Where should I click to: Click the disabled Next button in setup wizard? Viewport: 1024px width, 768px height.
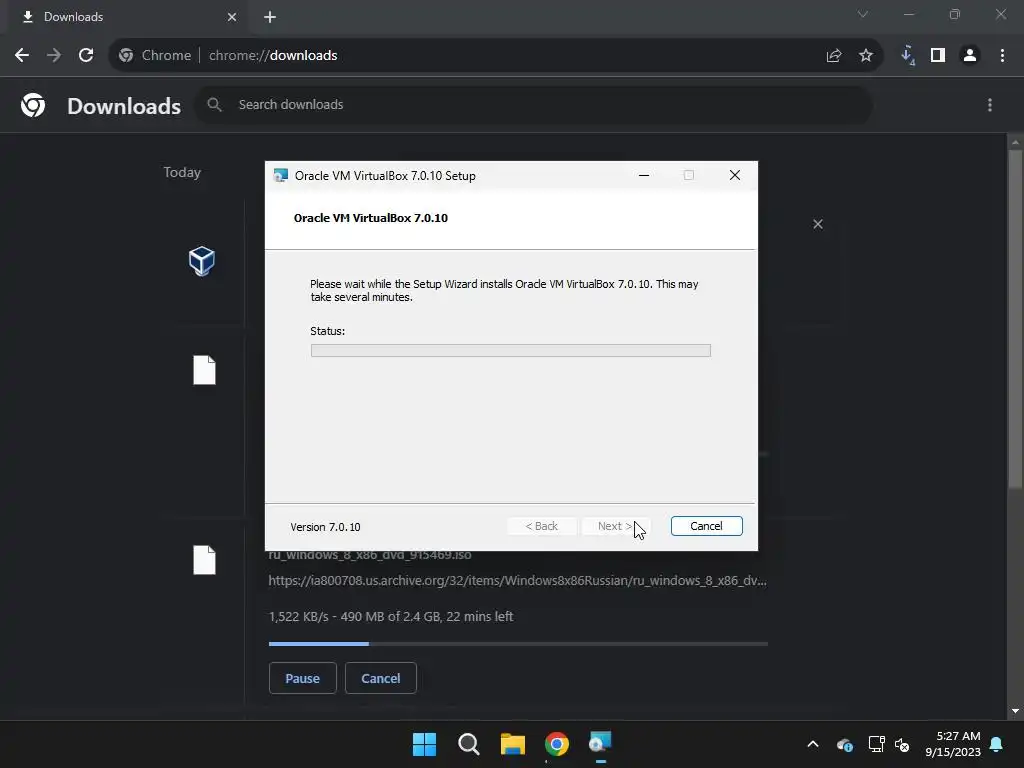point(615,526)
